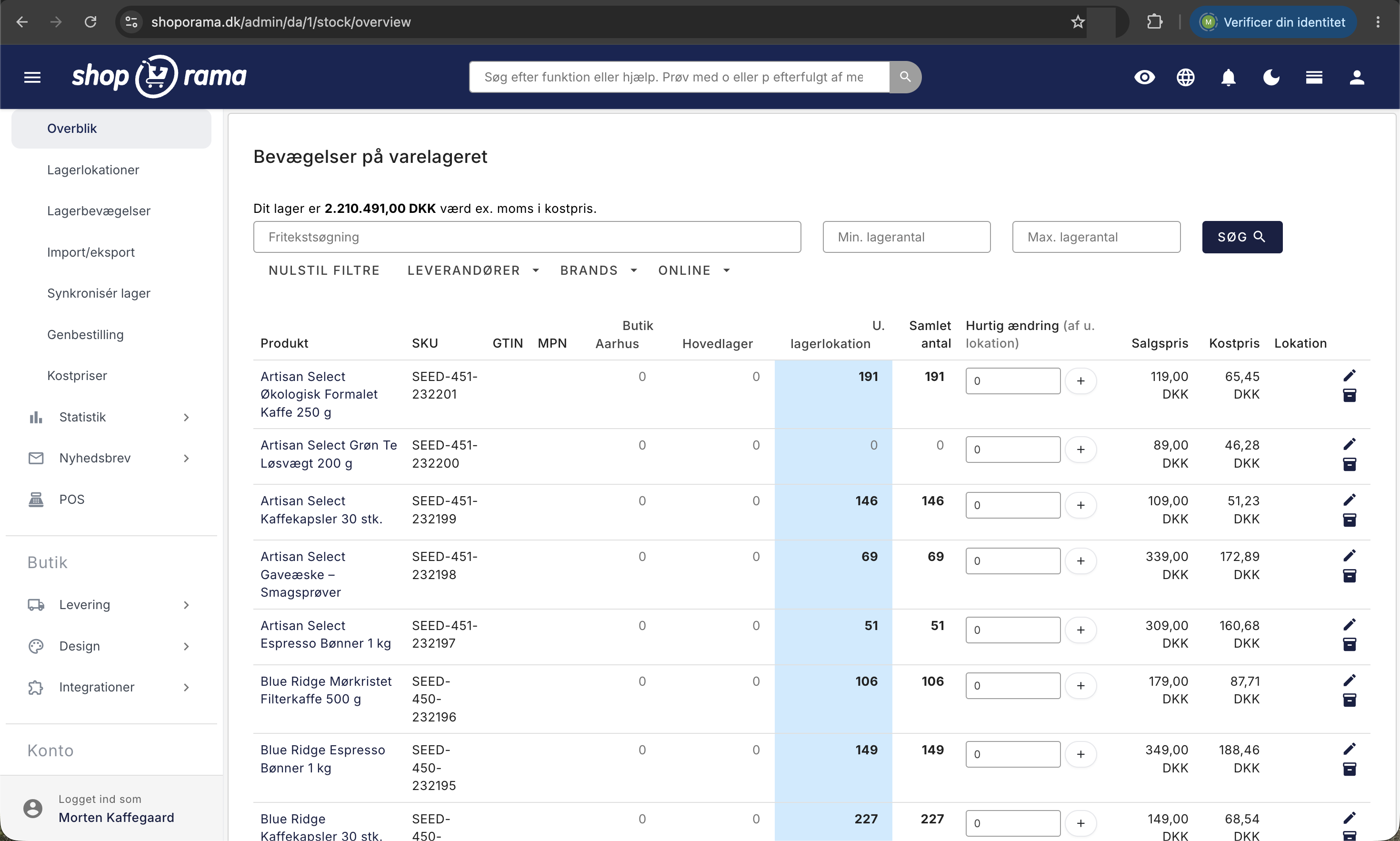
Task: Expand the Nyhedsbrev sidebar section
Action: pos(110,458)
